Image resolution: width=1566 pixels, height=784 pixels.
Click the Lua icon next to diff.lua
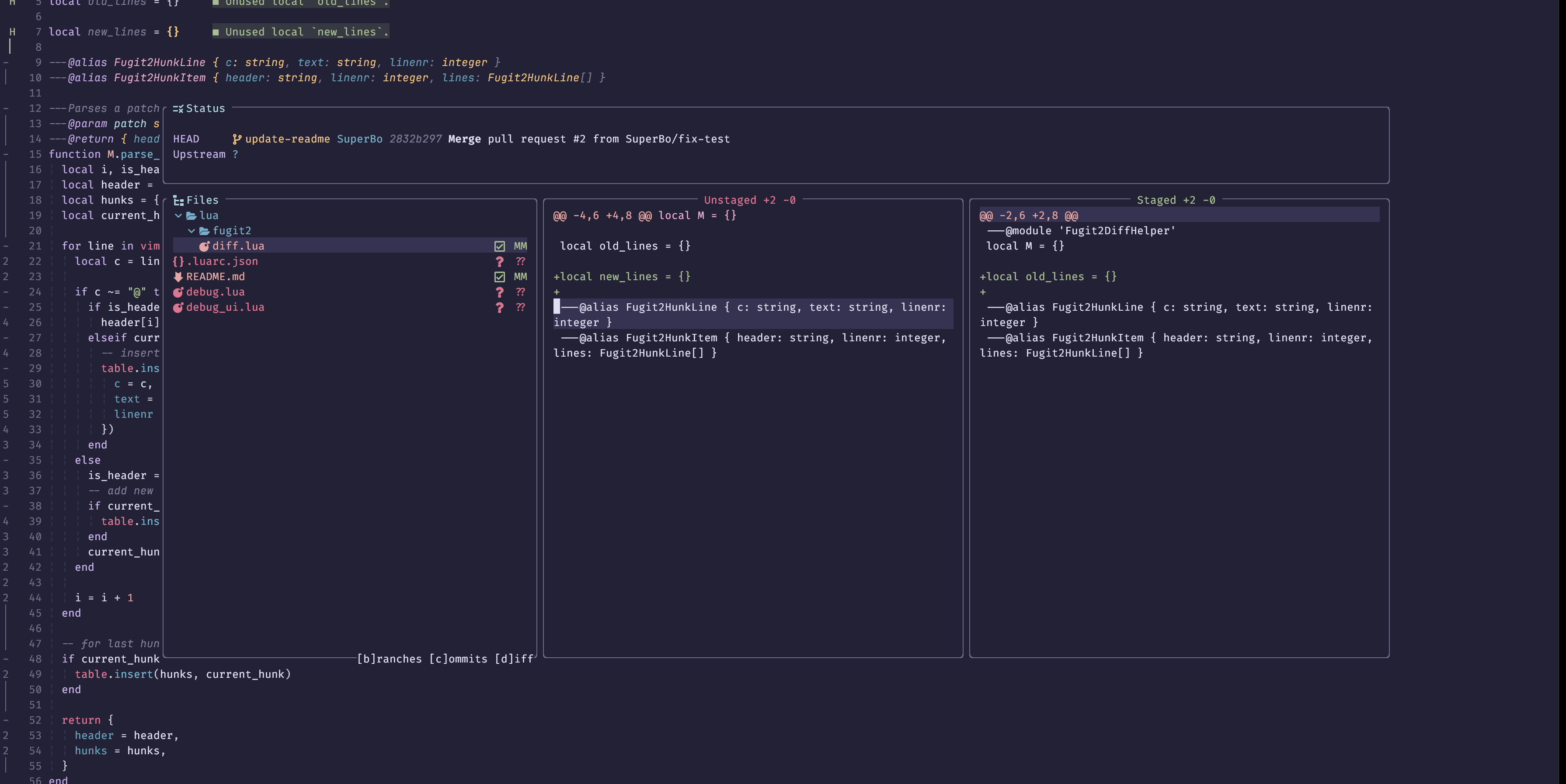[204, 246]
